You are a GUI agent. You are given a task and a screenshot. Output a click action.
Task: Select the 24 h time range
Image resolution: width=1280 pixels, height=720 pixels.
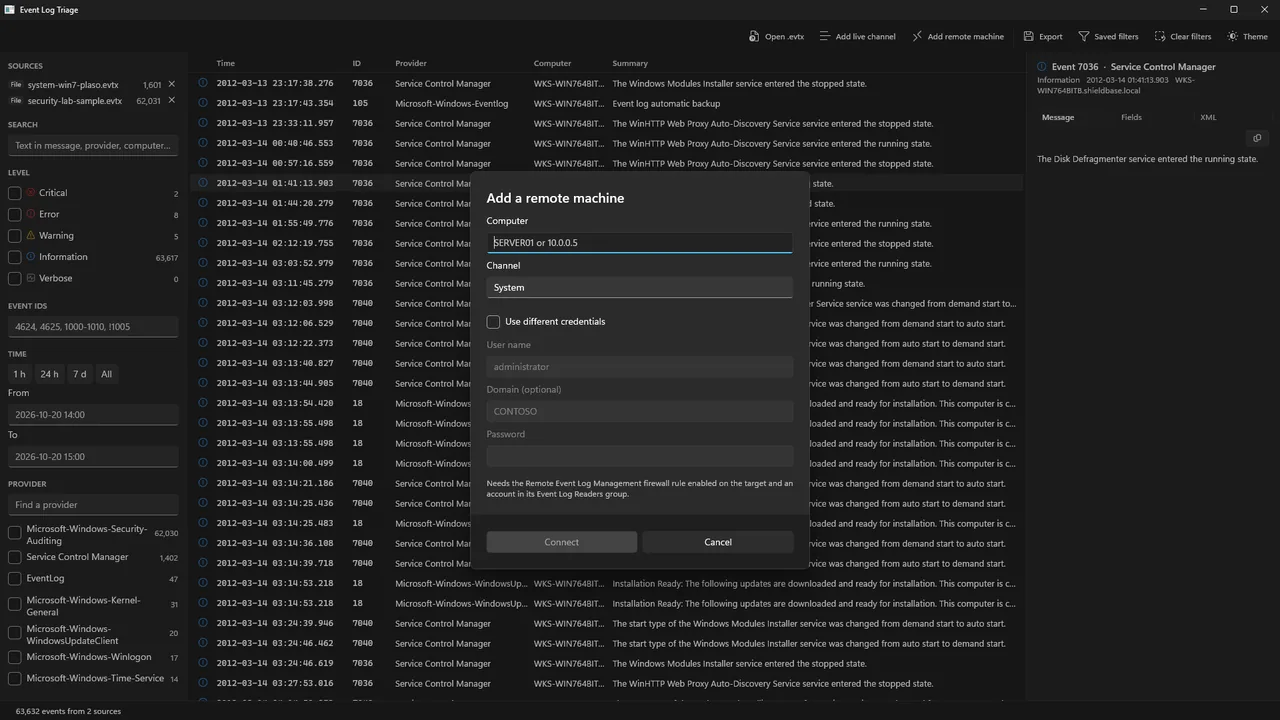click(49, 374)
